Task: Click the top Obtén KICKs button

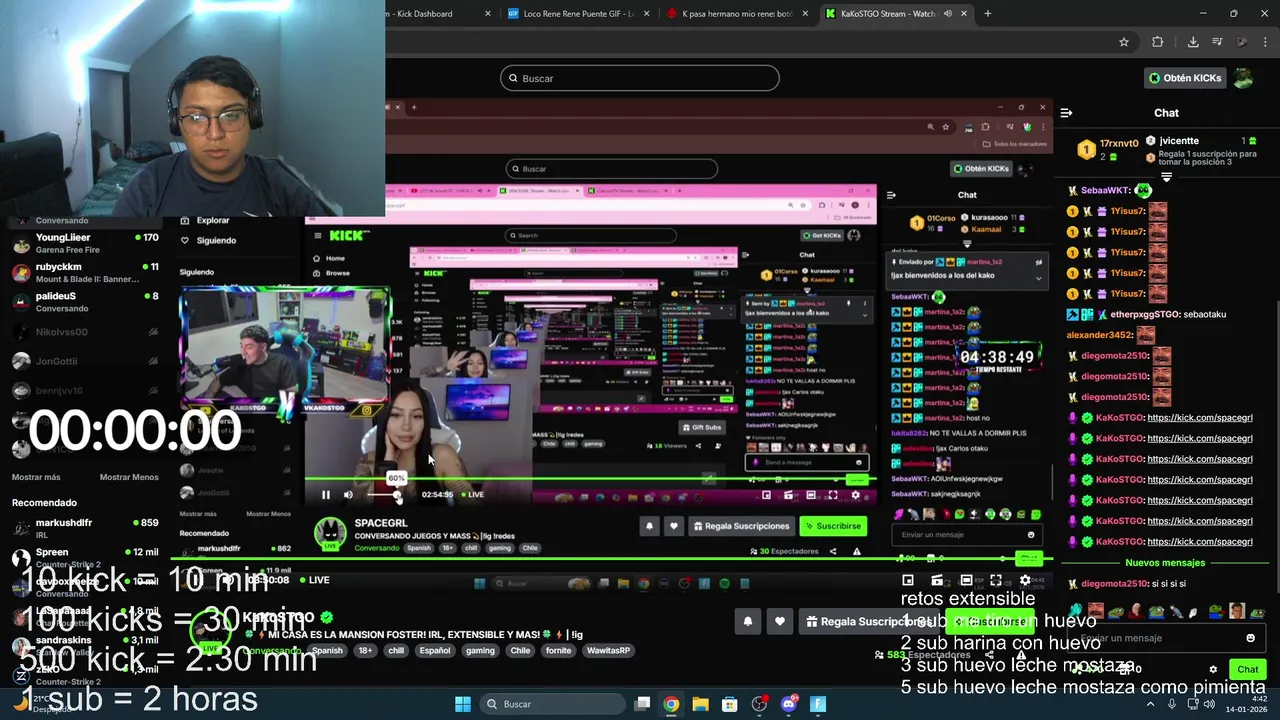Action: pos(1185,78)
